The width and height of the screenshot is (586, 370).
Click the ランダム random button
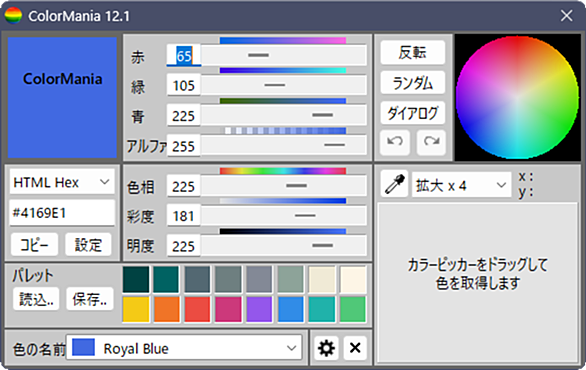tap(413, 83)
